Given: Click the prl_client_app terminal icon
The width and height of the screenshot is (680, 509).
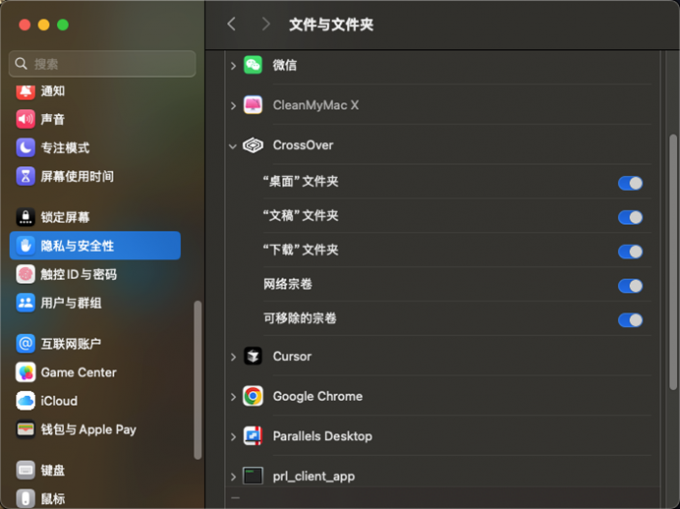Looking at the screenshot, I should pyautogui.click(x=253, y=476).
